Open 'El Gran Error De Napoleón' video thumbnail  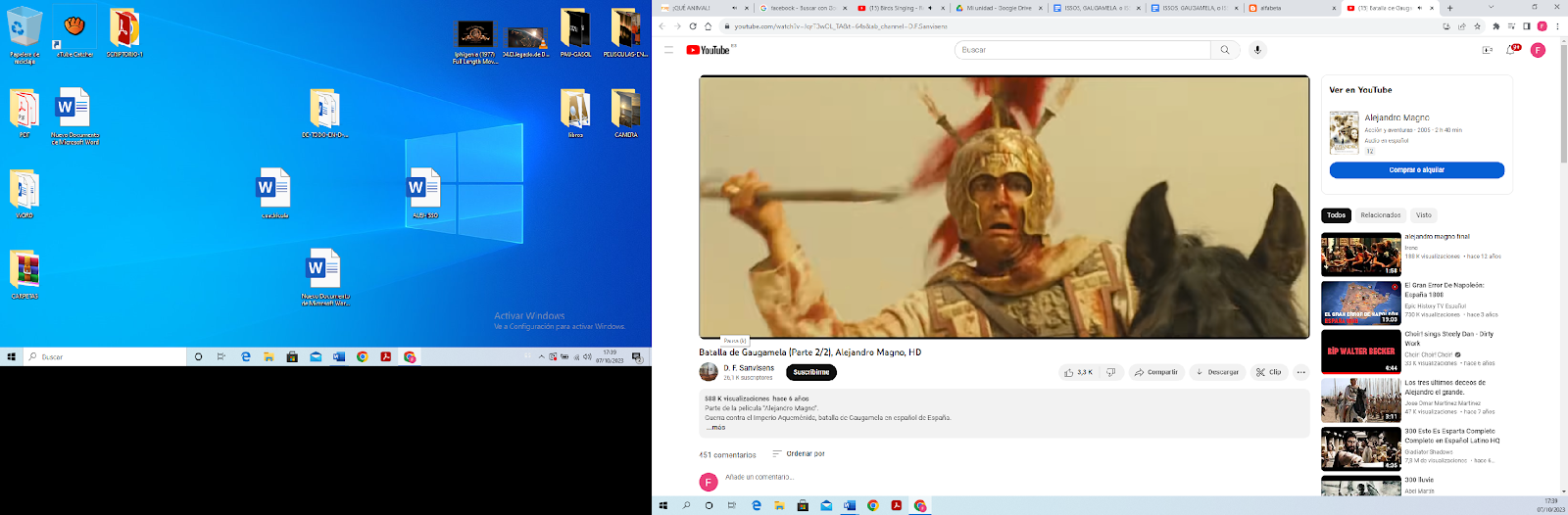1361,304
